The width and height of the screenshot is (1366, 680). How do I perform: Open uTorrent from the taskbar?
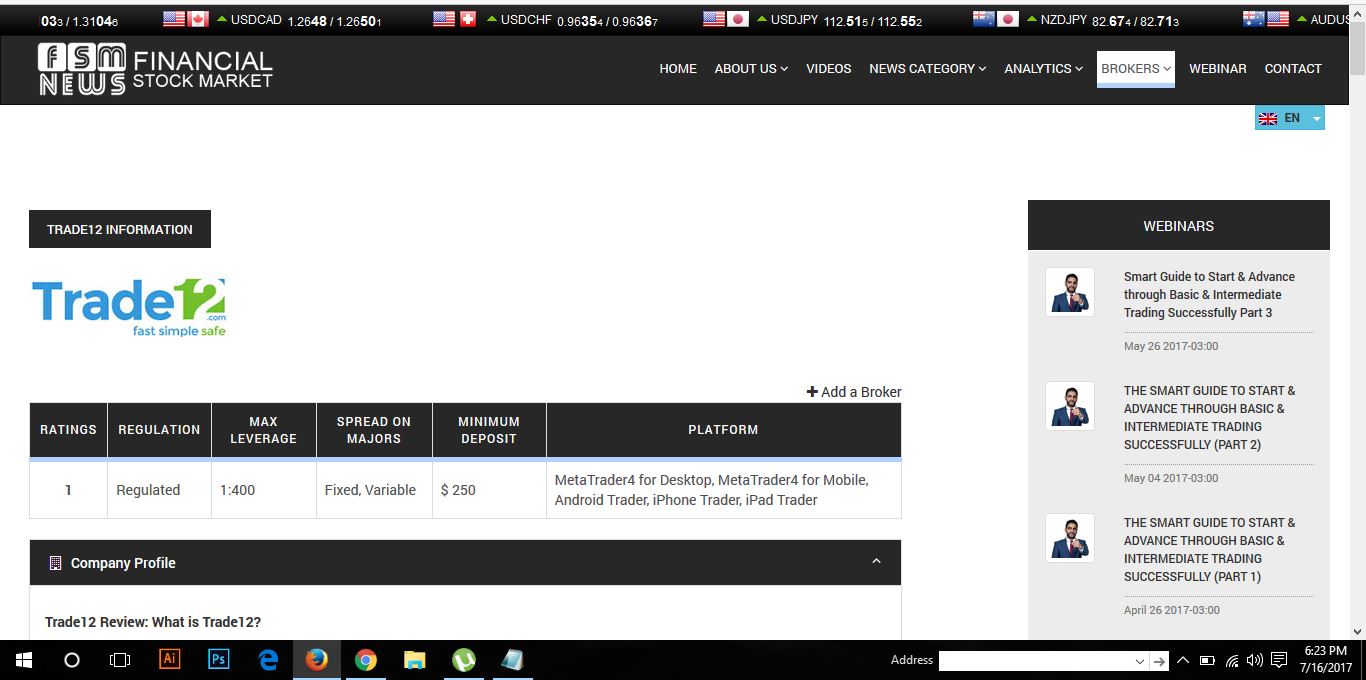(x=463, y=660)
